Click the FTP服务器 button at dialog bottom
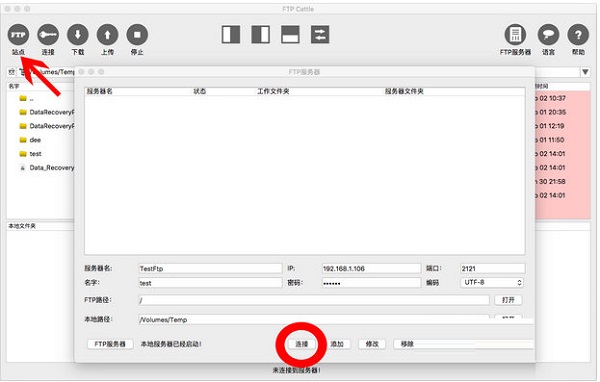This screenshot has height=382, width=600. (x=110, y=344)
